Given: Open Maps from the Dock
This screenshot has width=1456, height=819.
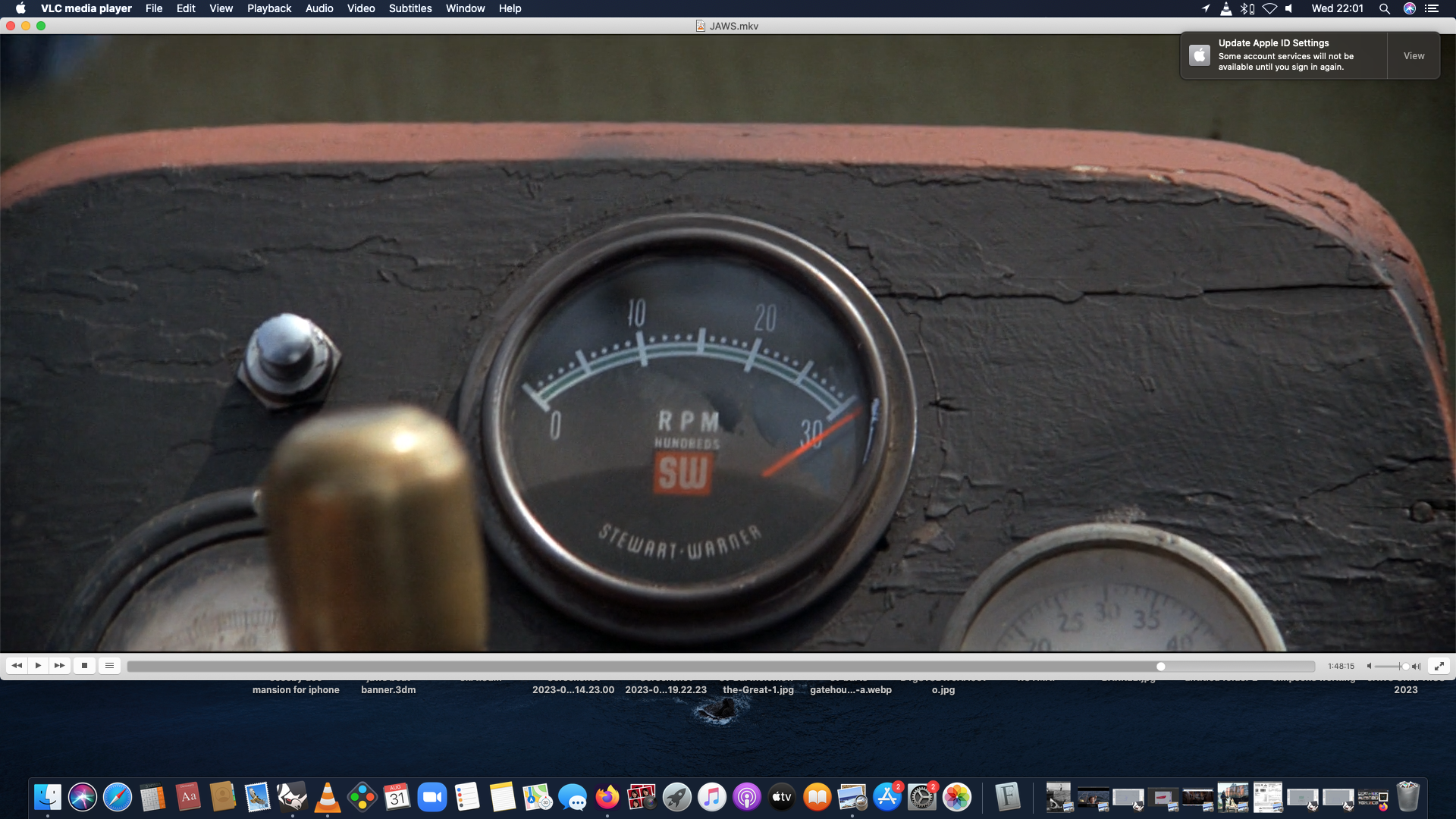Looking at the screenshot, I should point(537,797).
